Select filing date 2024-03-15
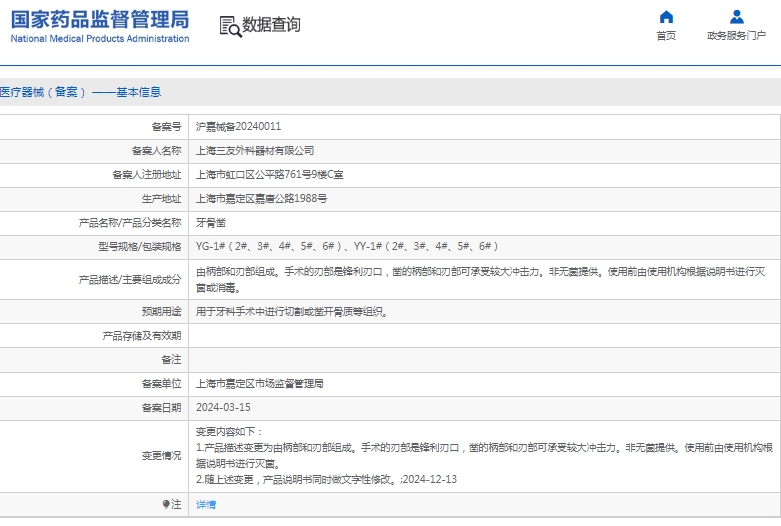781x526 pixels. [223, 407]
